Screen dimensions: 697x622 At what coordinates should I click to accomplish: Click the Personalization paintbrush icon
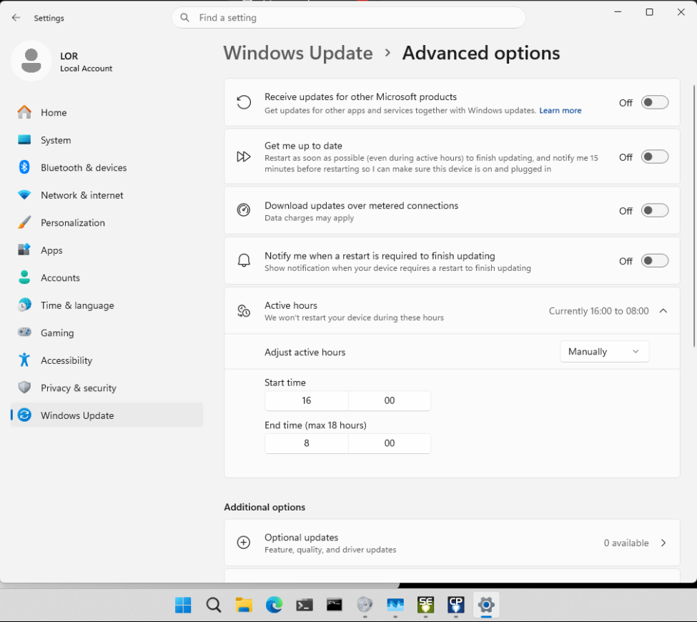click(x=24, y=222)
